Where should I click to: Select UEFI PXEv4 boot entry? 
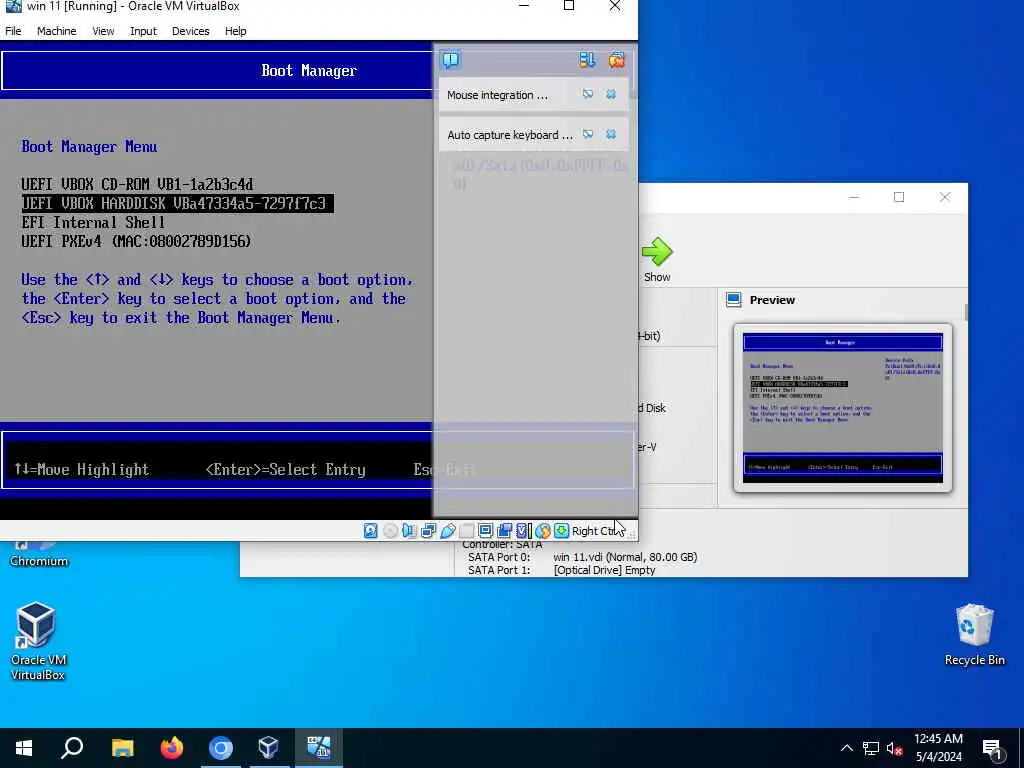coord(136,242)
